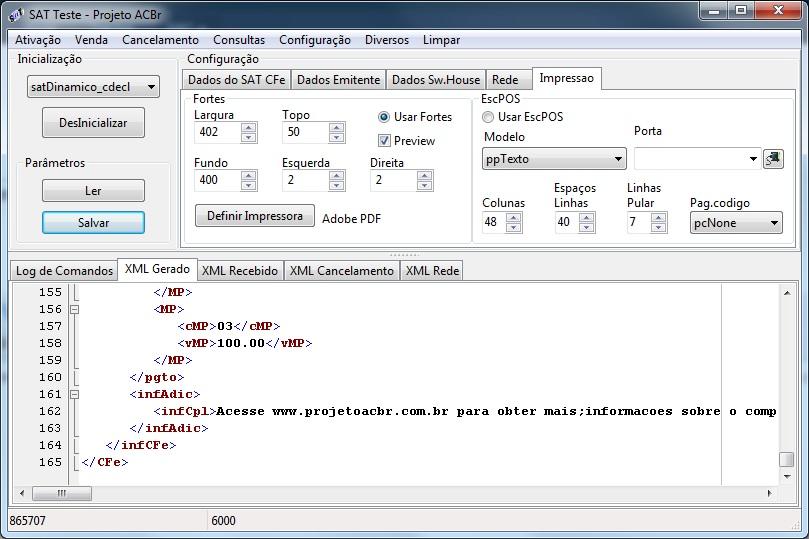Click the XML view scroll up arrow
Screen dimensions: 809x539
point(787,293)
